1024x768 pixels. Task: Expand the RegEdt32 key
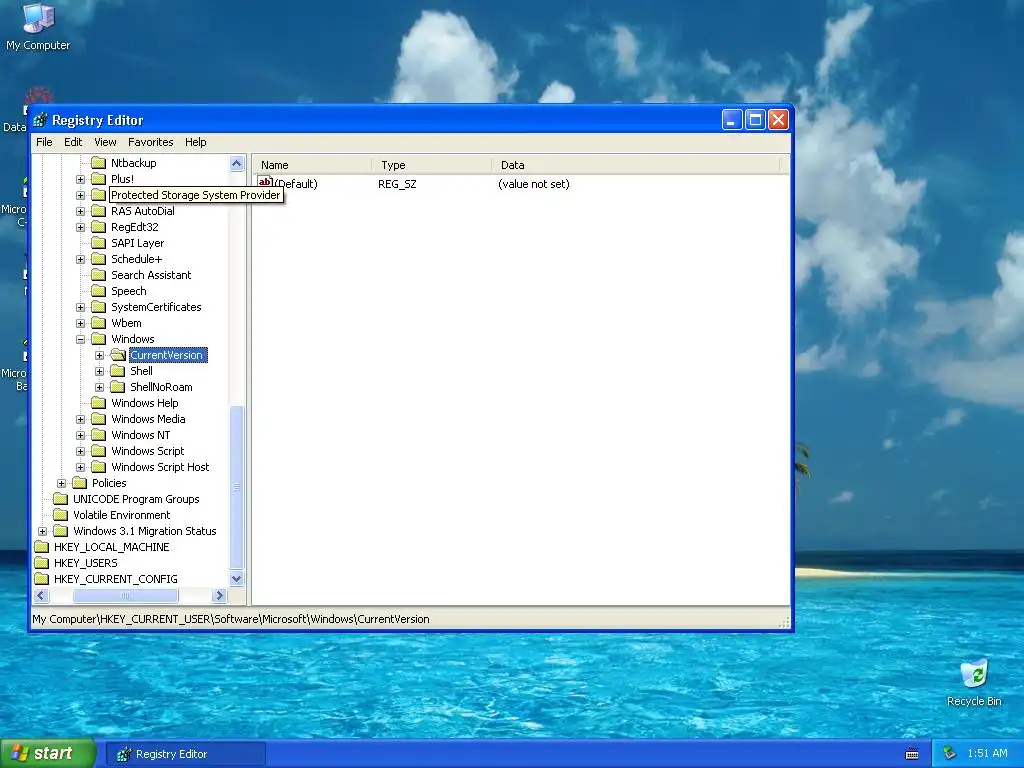tap(80, 227)
